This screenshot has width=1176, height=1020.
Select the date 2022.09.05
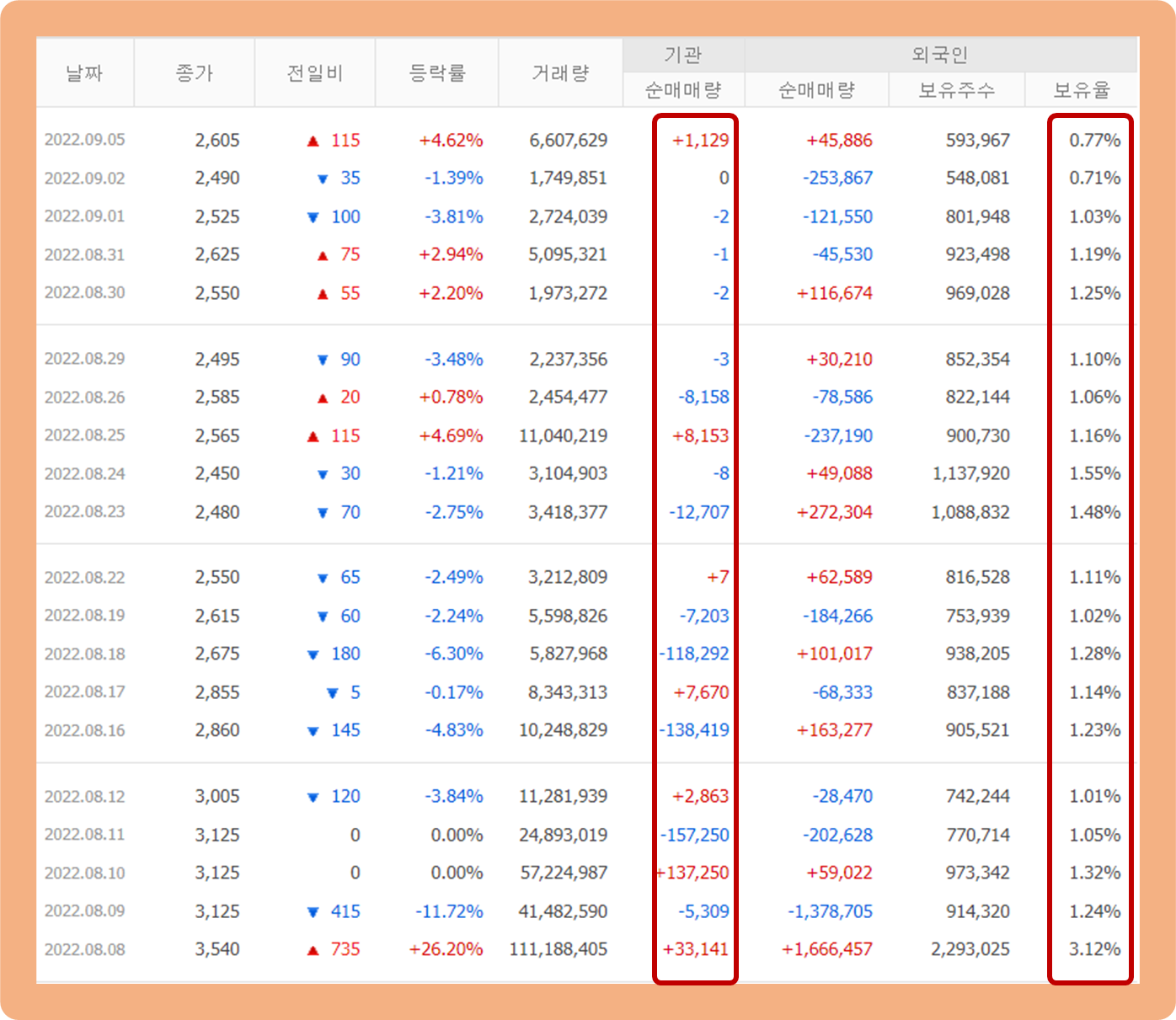(x=84, y=140)
